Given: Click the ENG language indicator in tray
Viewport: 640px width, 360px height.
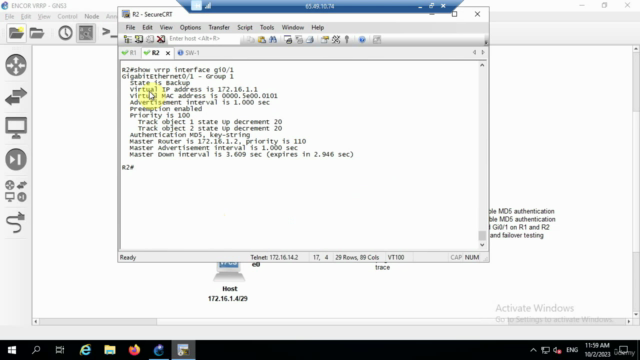Looking at the screenshot, I should pyautogui.click(x=572, y=350).
